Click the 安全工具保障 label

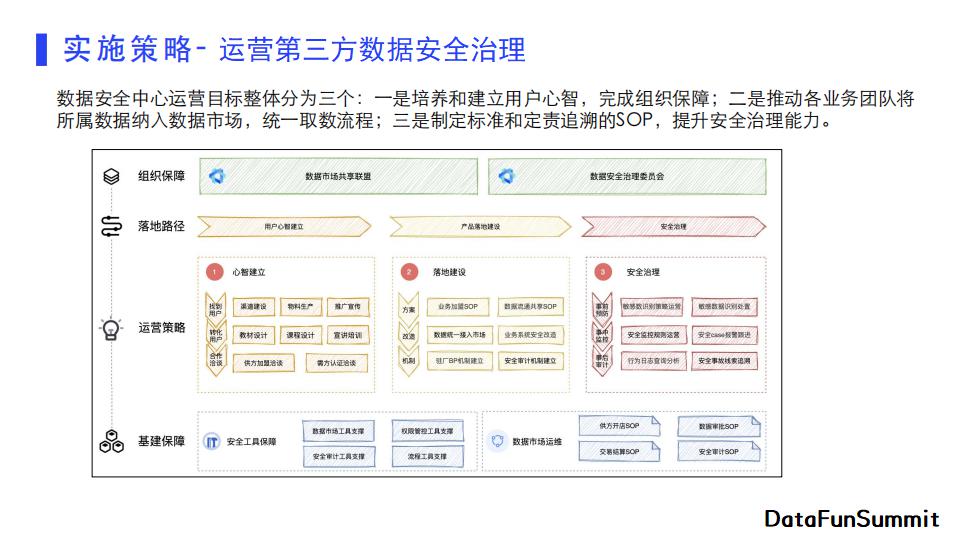[251, 441]
